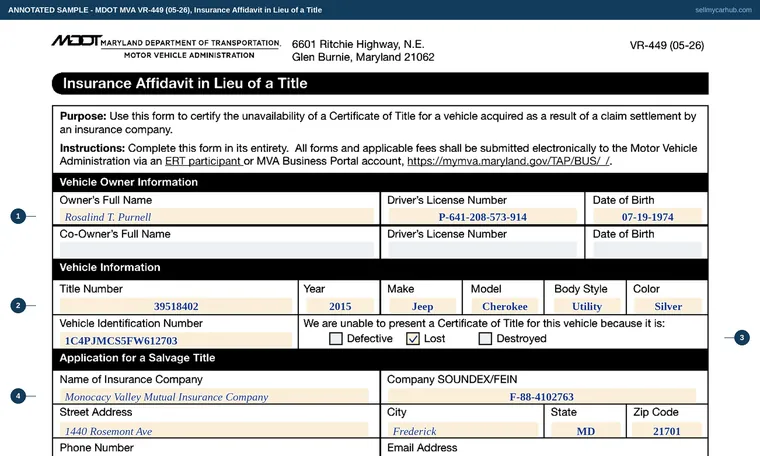Click the Phone Number label
Image resolution: width=760 pixels, height=456 pixels.
[96, 448]
